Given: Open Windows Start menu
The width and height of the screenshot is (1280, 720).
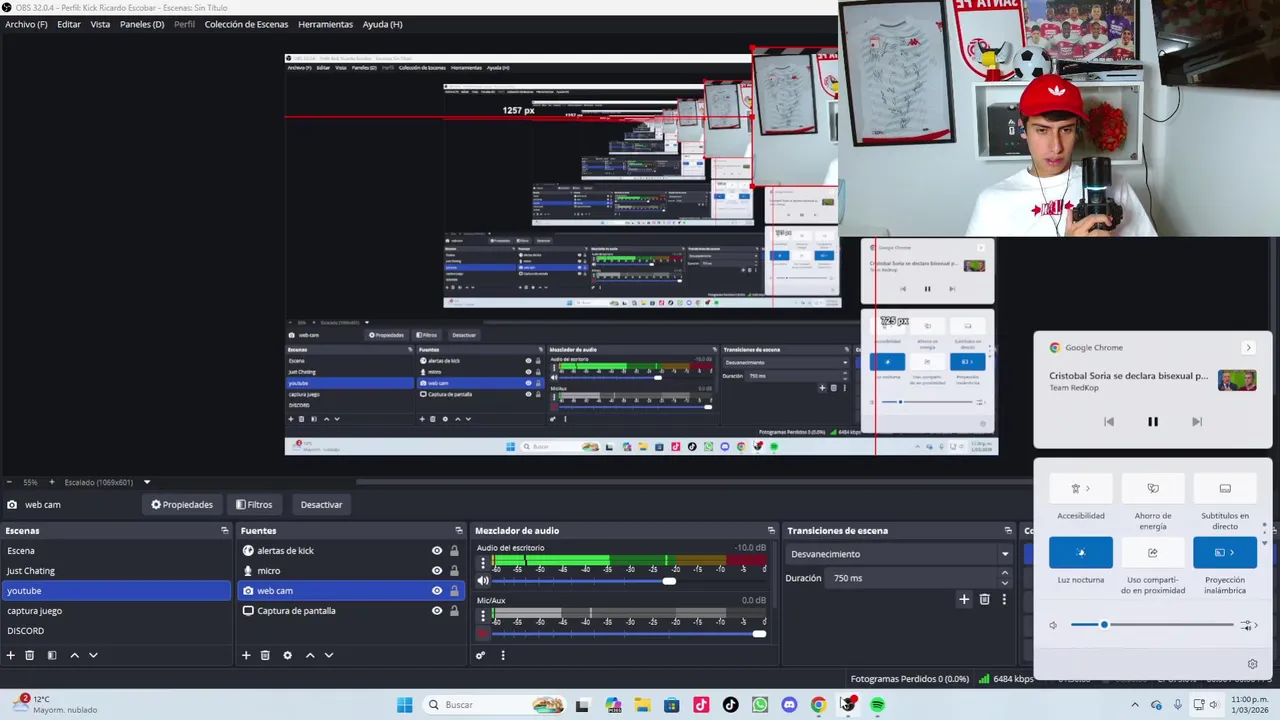Looking at the screenshot, I should [404, 705].
